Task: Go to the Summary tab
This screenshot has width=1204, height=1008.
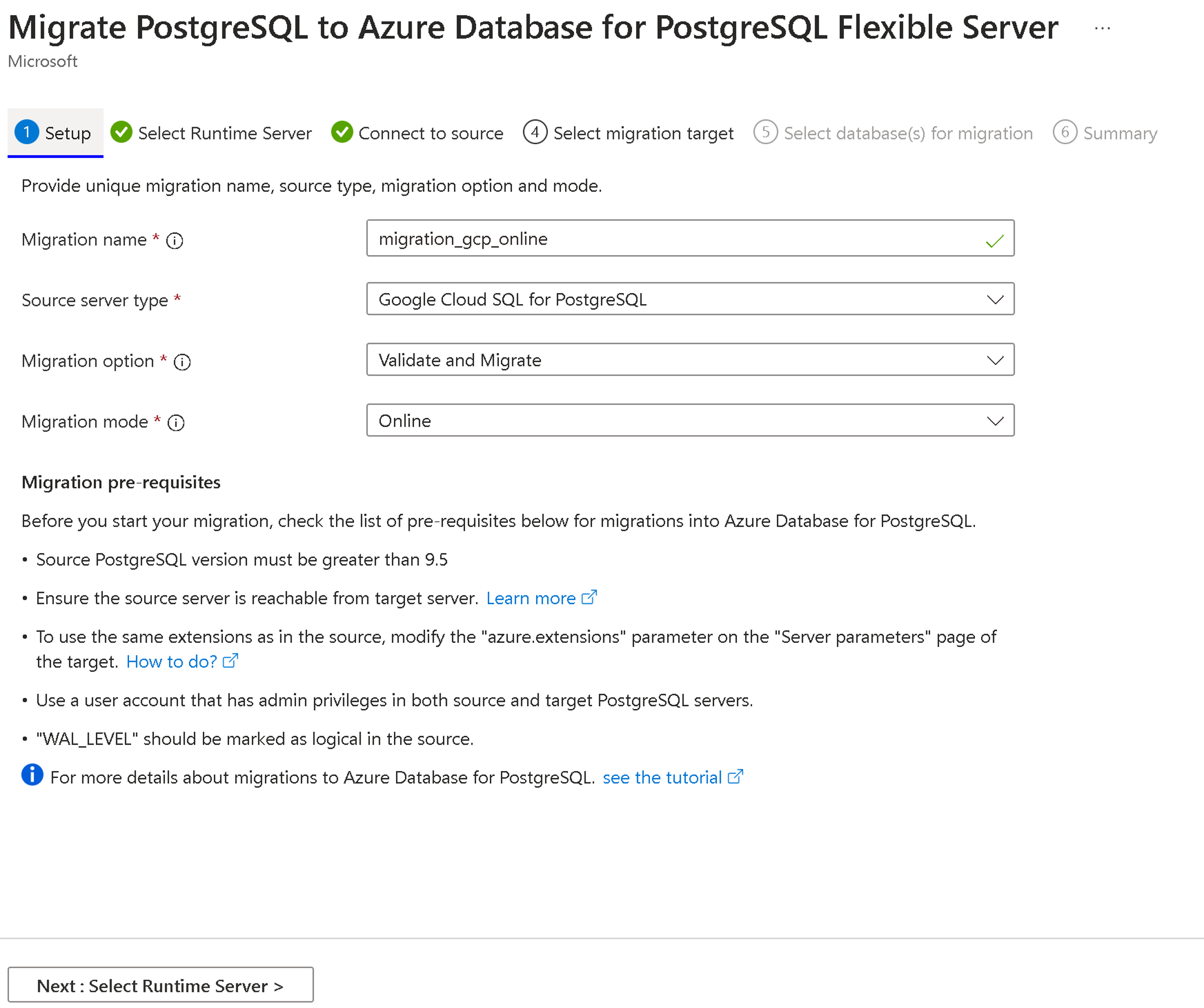Action: coord(1119,134)
